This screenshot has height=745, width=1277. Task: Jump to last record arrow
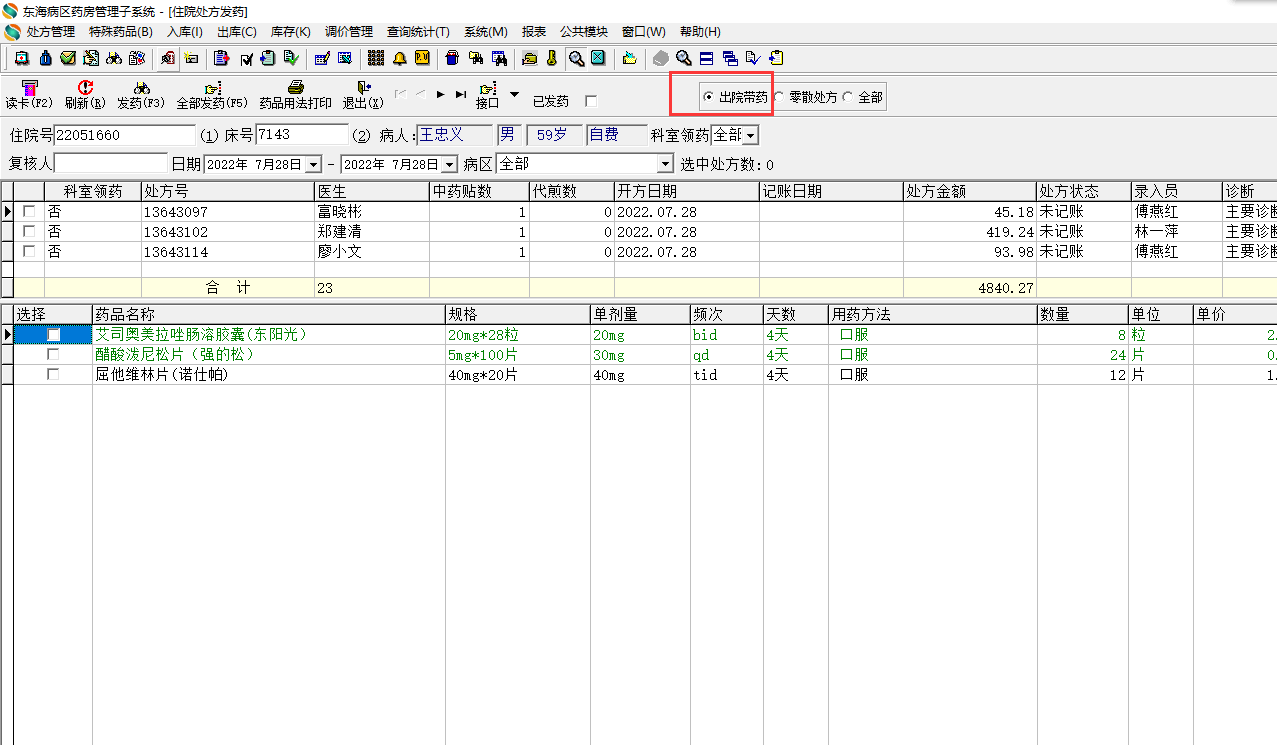[x=460, y=94]
